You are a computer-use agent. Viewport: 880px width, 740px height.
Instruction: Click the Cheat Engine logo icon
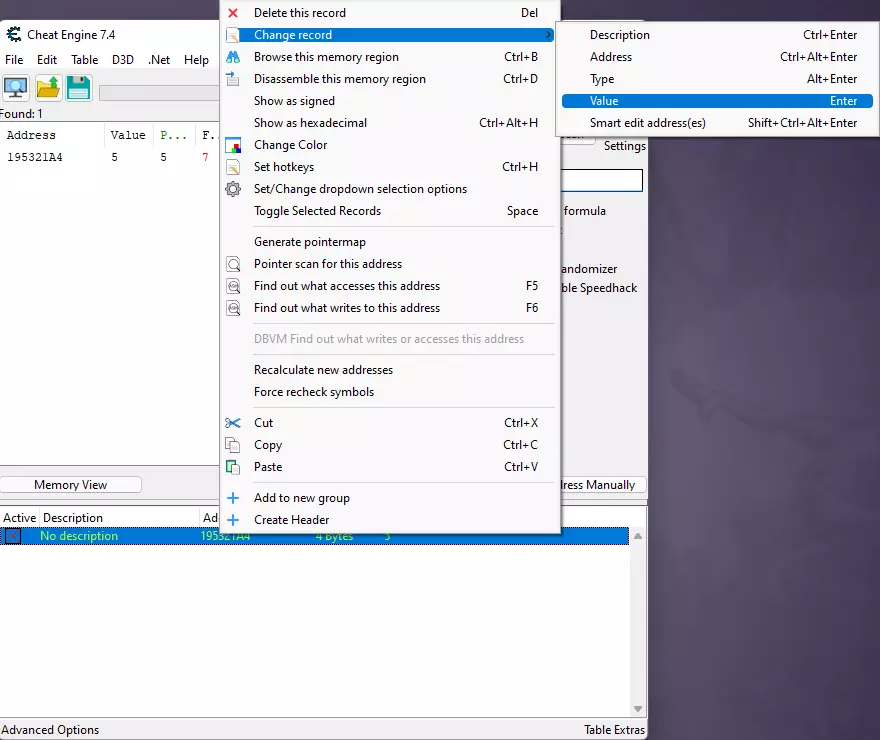pos(13,34)
